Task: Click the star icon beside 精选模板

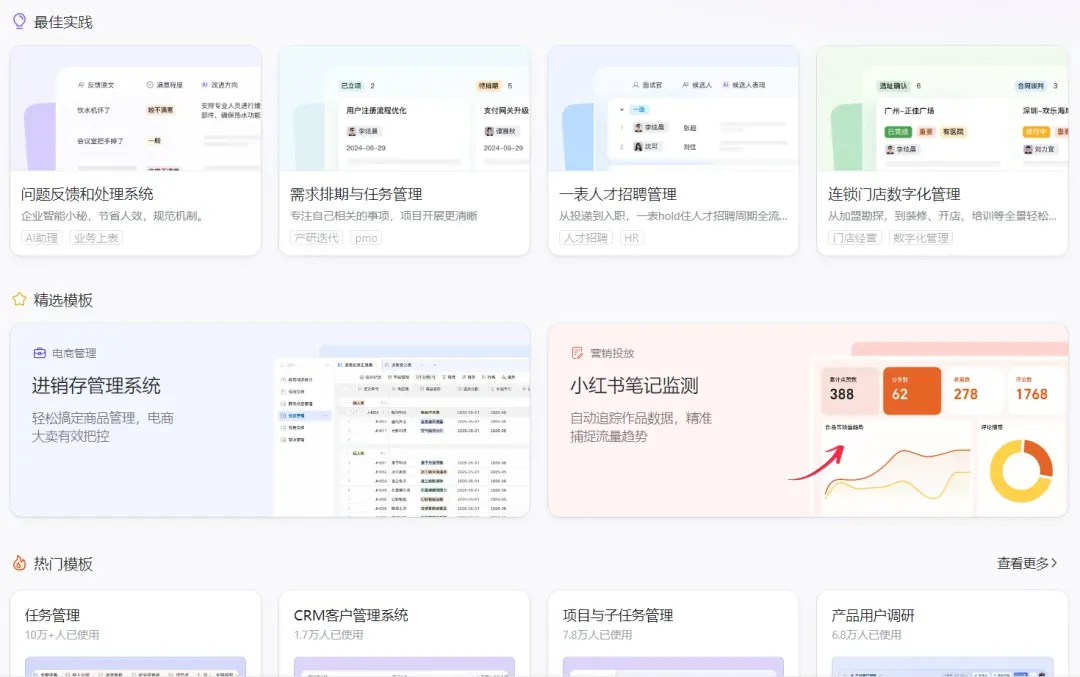Action: click(x=19, y=299)
